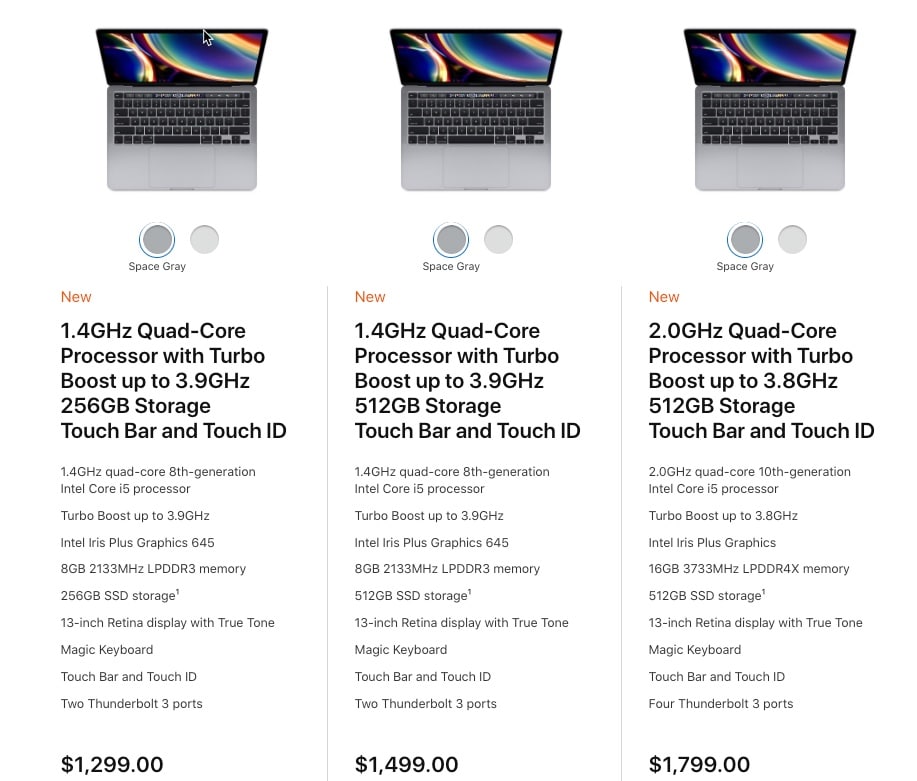Image resolution: width=917 pixels, height=781 pixels.
Task: Open the middle 1.4GHz 512GB laptop image
Action: [x=476, y=109]
